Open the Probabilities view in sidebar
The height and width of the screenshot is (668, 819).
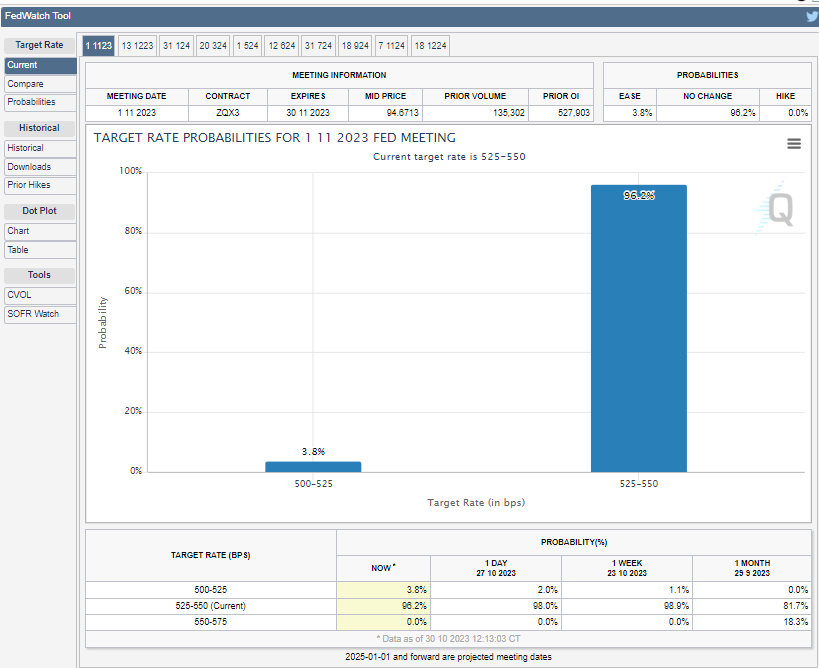pos(40,102)
